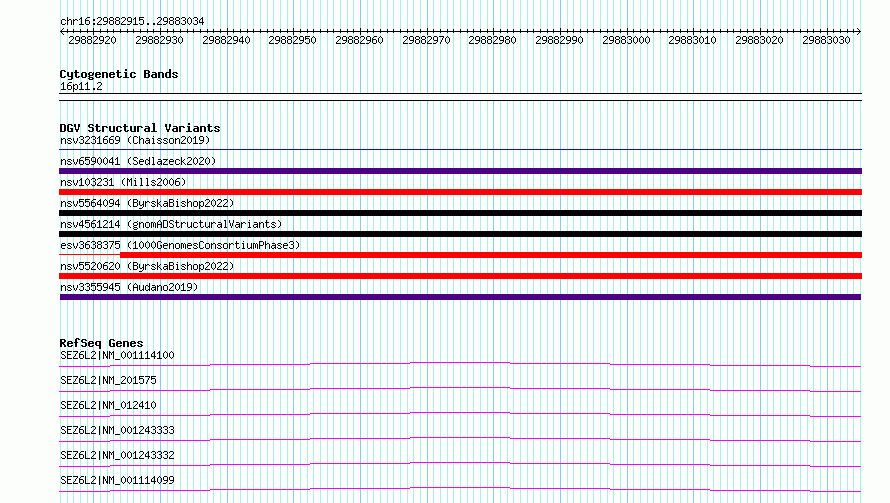
Task: Click the red bar under nsv5520620
Action: click(x=460, y=276)
